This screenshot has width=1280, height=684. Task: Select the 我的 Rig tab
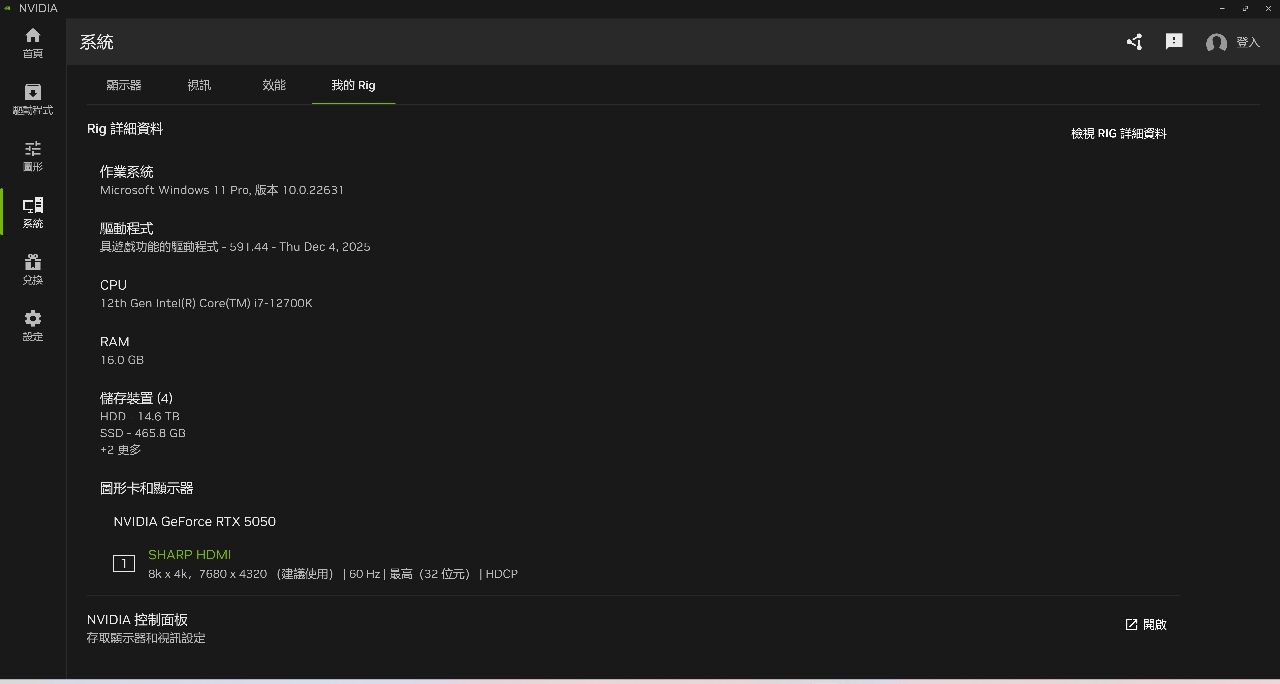353,85
